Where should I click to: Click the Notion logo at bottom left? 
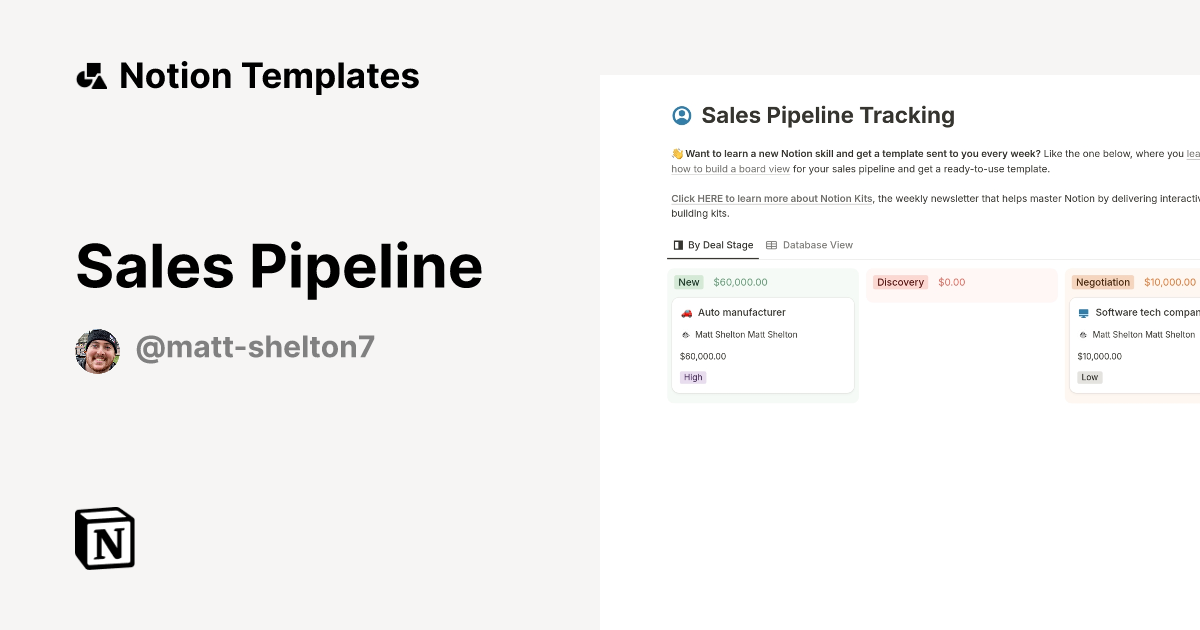[x=104, y=538]
